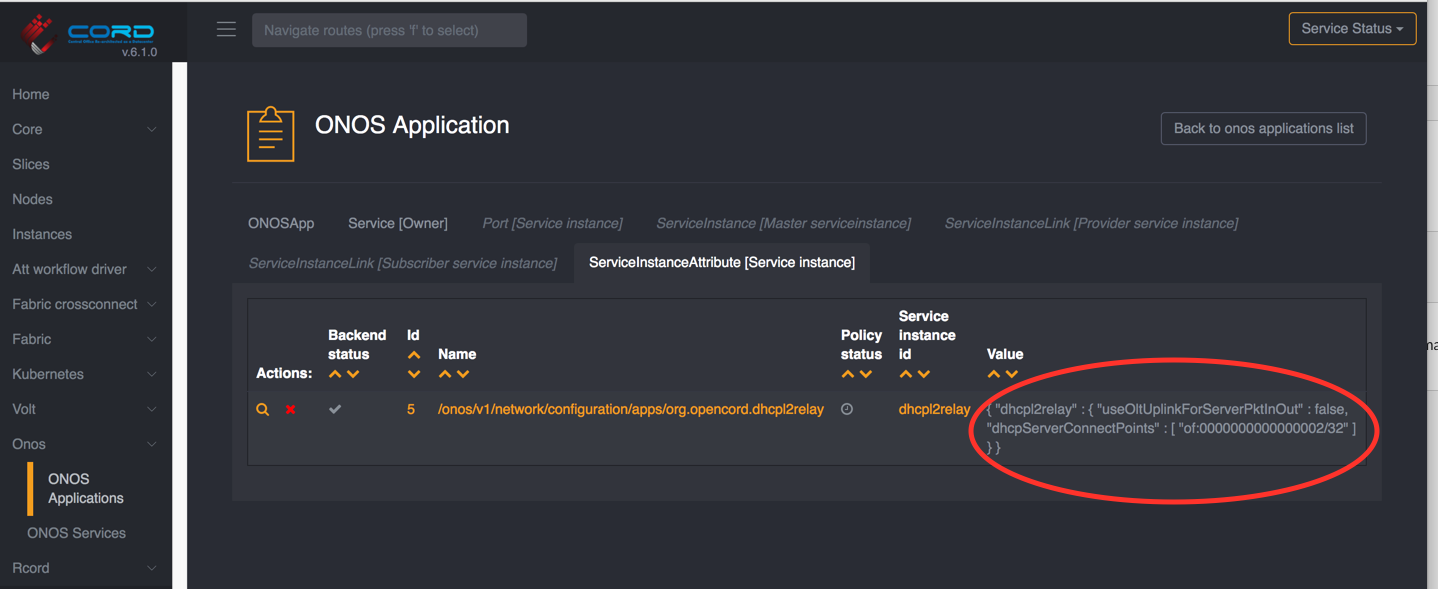Click the Id value 5
The image size is (1438, 589).
click(x=411, y=409)
